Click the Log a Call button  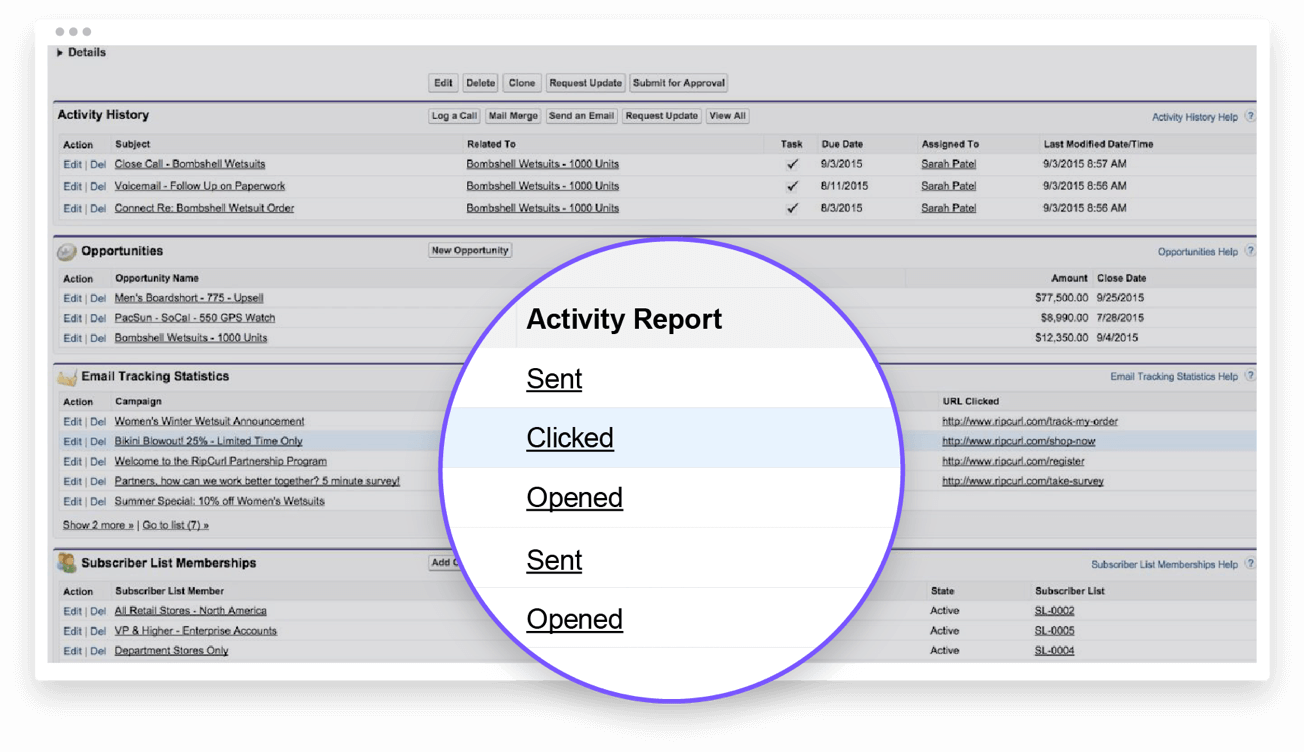click(x=454, y=116)
